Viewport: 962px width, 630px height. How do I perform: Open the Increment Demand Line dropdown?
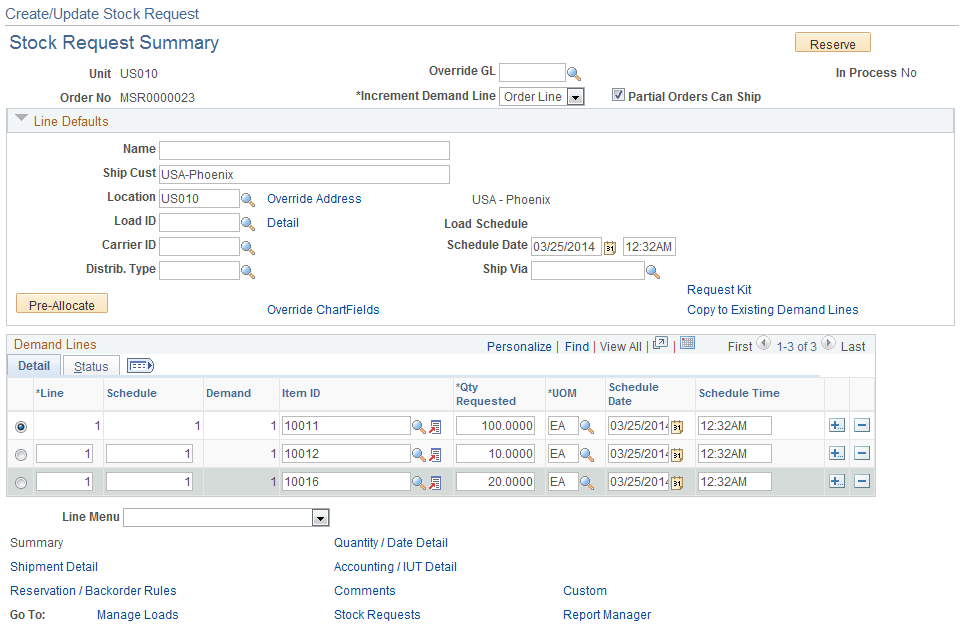click(573, 96)
